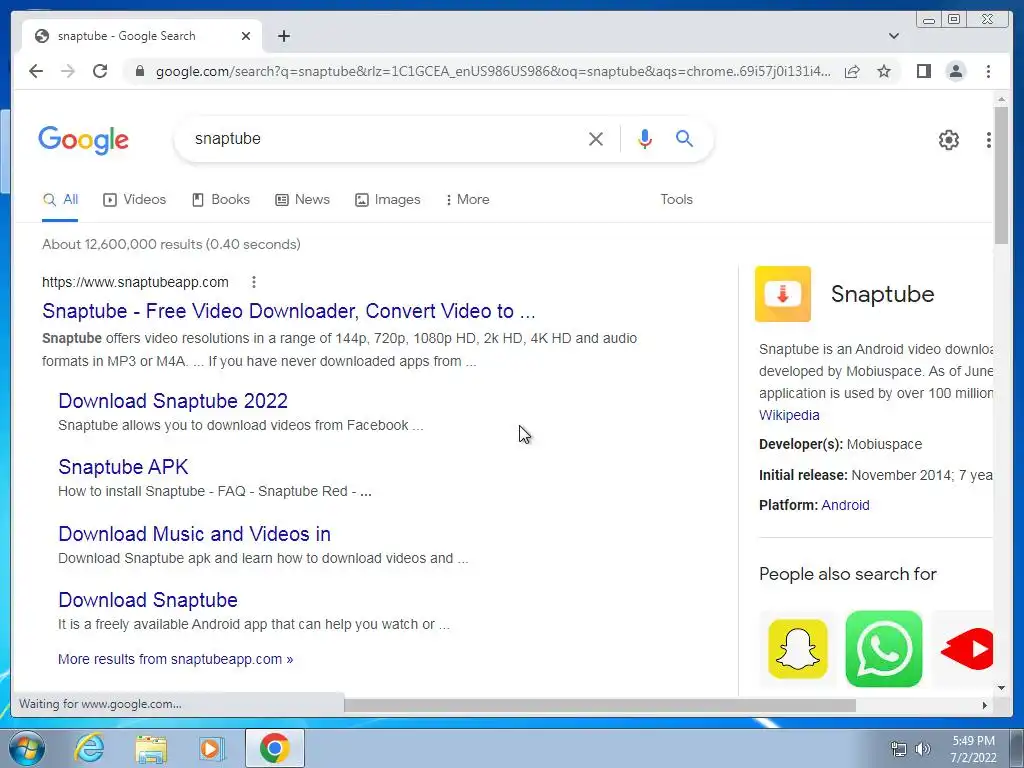Open the Download Snaptube sitelink

click(148, 600)
